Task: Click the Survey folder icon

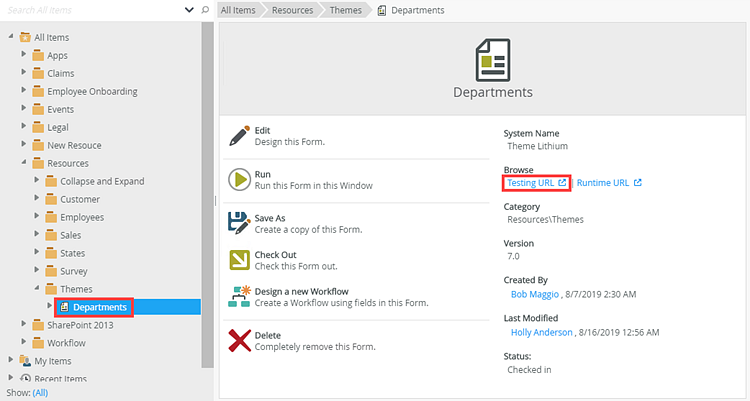Action: click(51, 271)
